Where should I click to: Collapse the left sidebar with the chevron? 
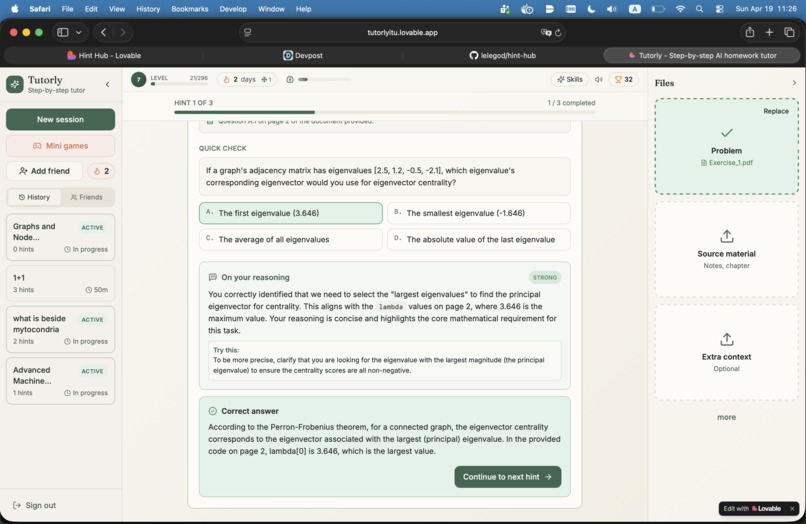[x=107, y=84]
